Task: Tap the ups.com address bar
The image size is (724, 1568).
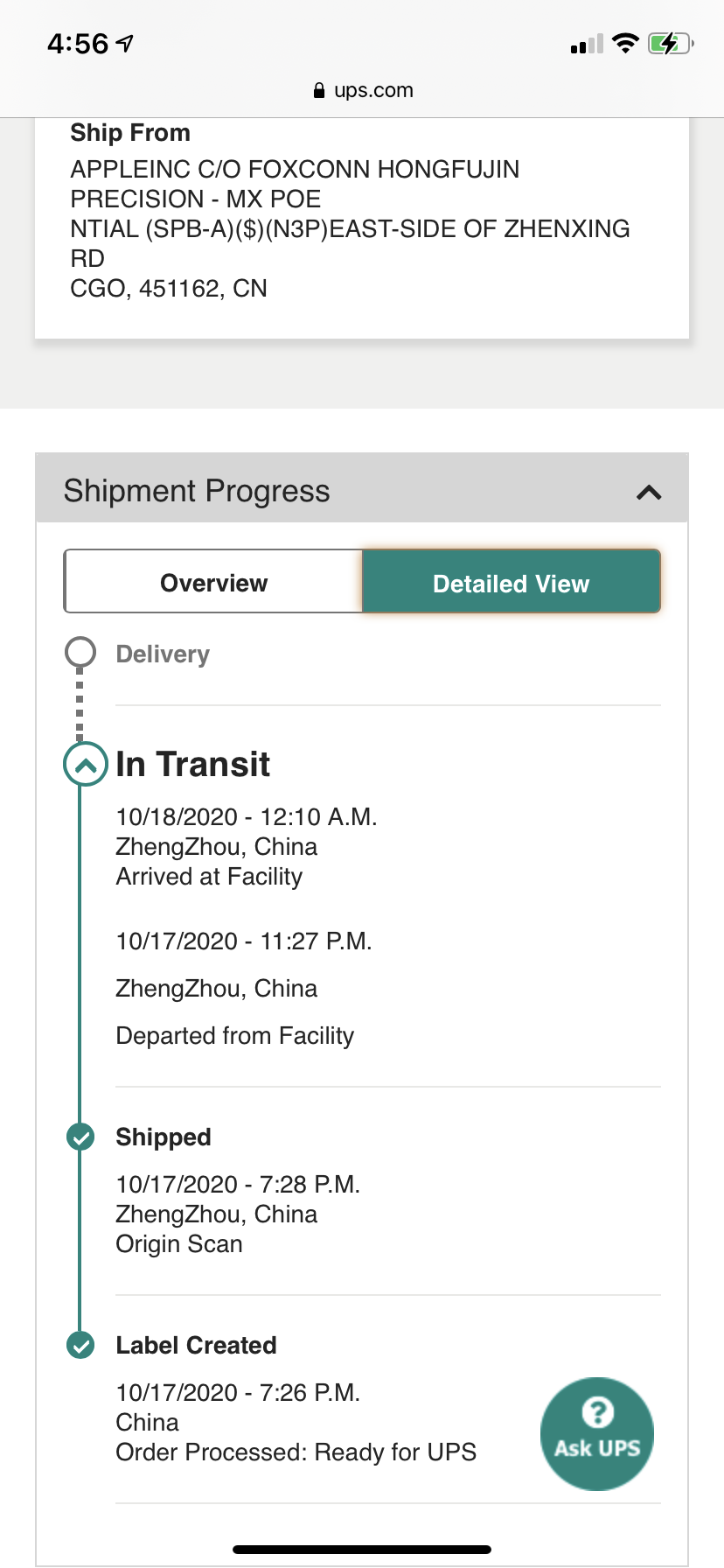Action: (362, 90)
